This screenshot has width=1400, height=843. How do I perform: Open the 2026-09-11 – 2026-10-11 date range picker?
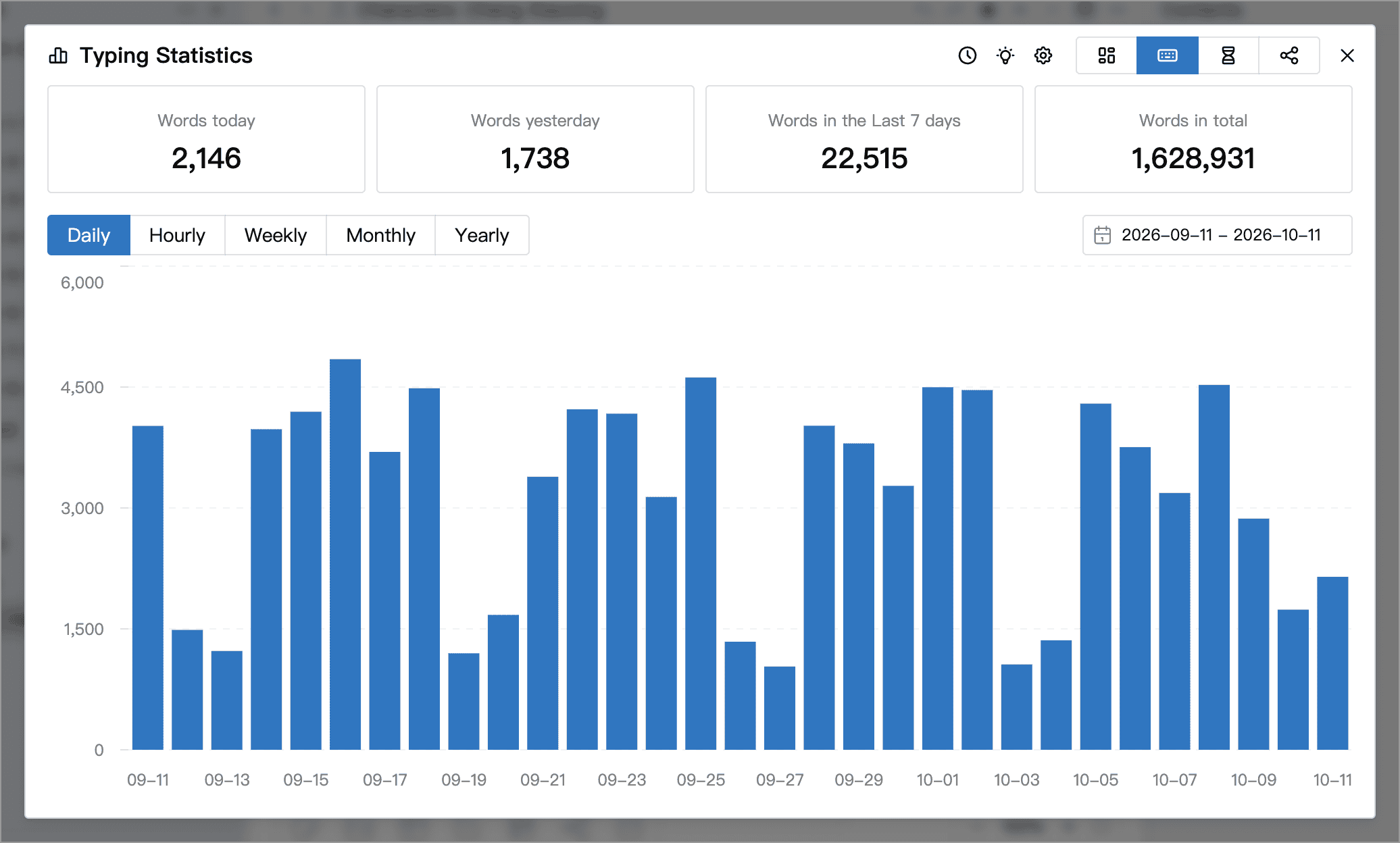1217,235
